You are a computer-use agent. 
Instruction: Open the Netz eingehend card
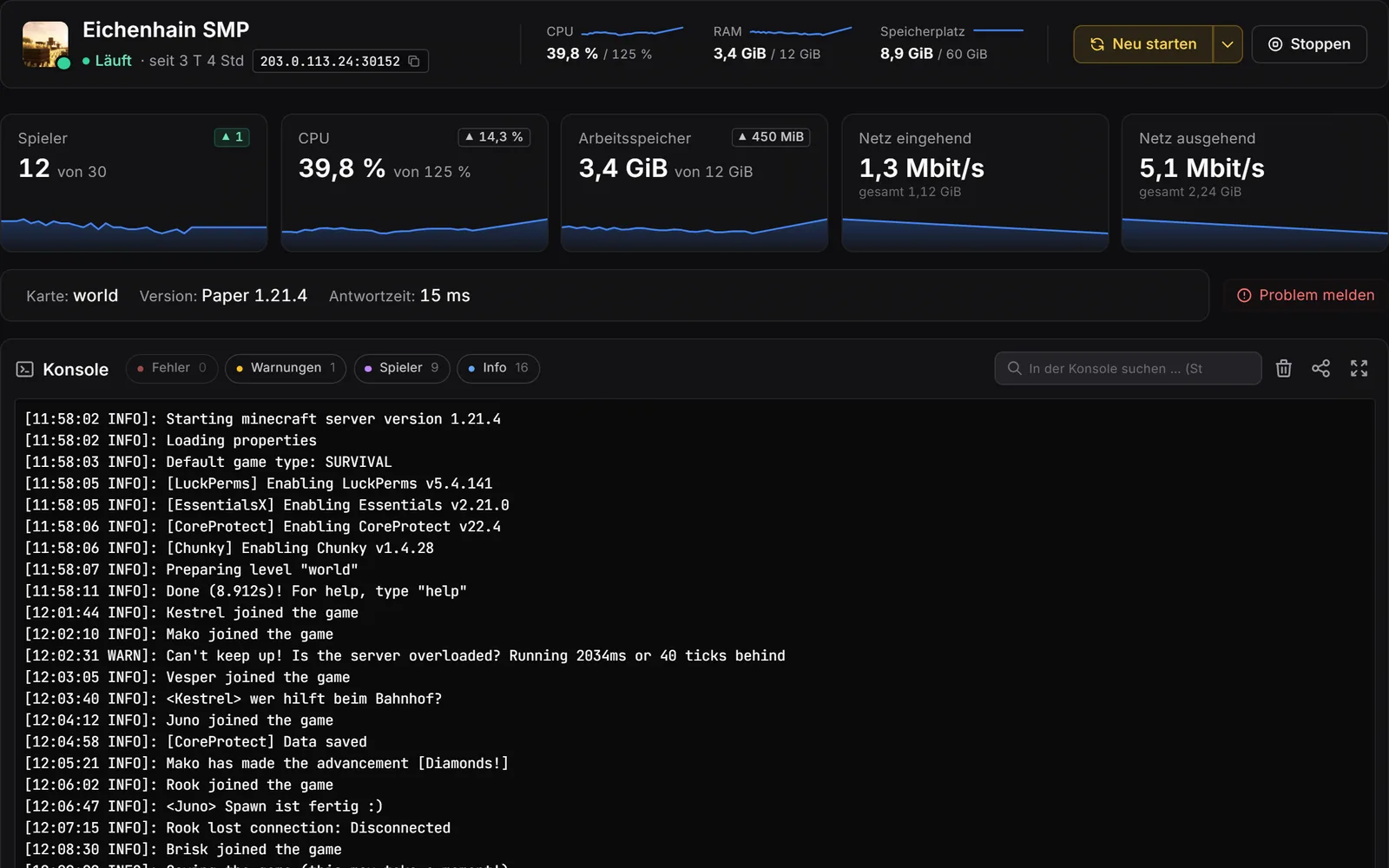pos(975,182)
